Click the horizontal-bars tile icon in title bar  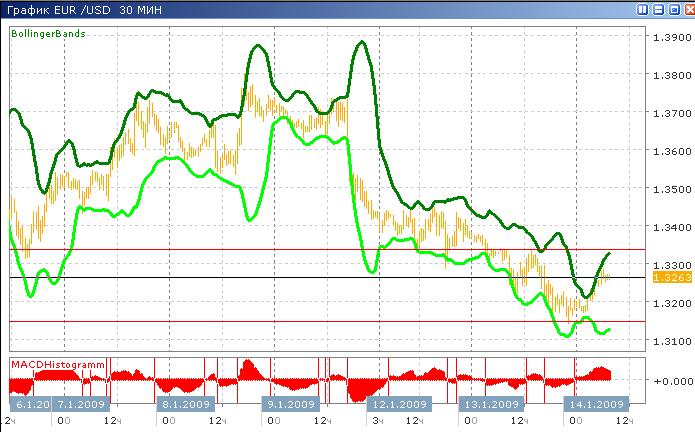click(x=657, y=9)
